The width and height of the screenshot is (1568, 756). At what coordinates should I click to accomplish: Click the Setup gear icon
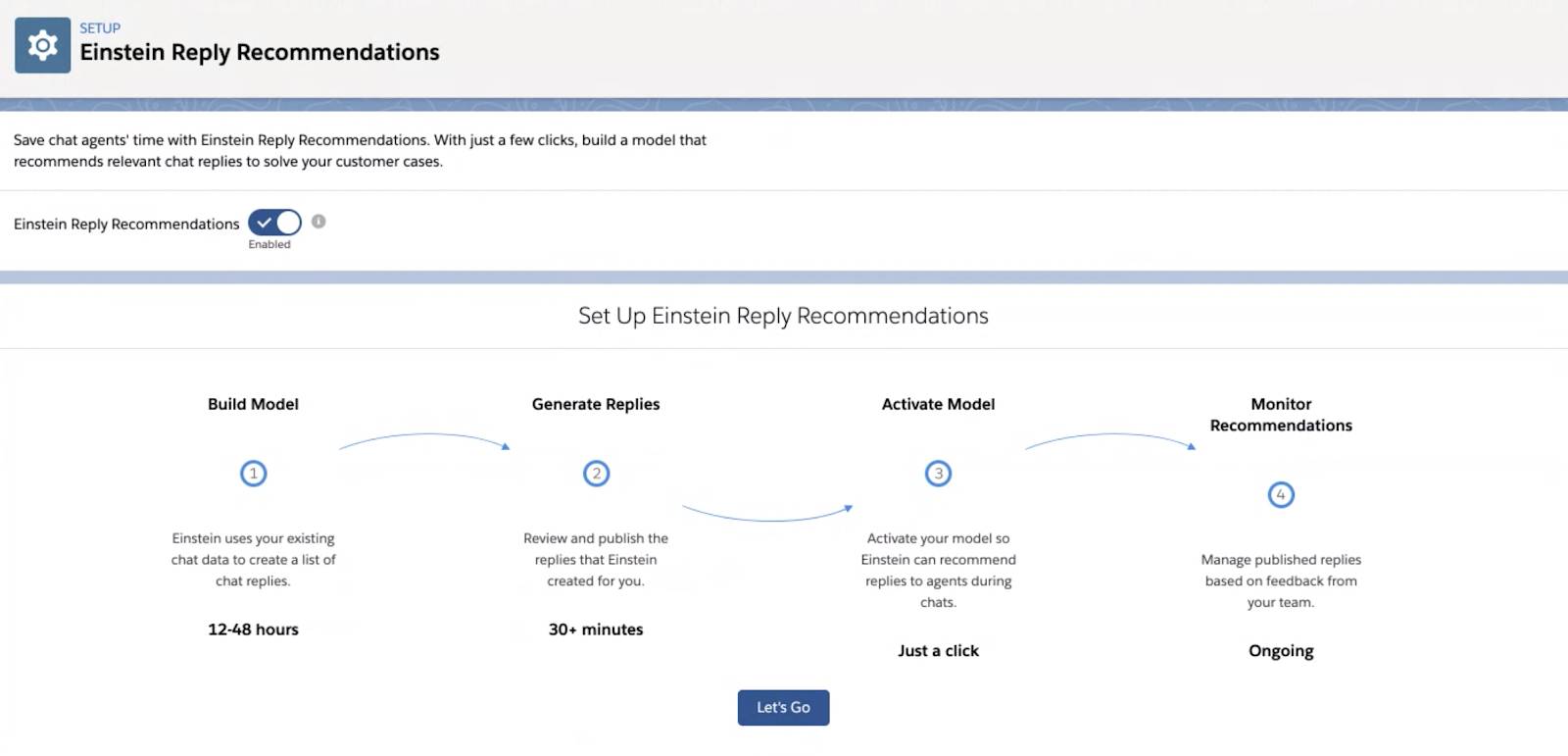point(42,45)
